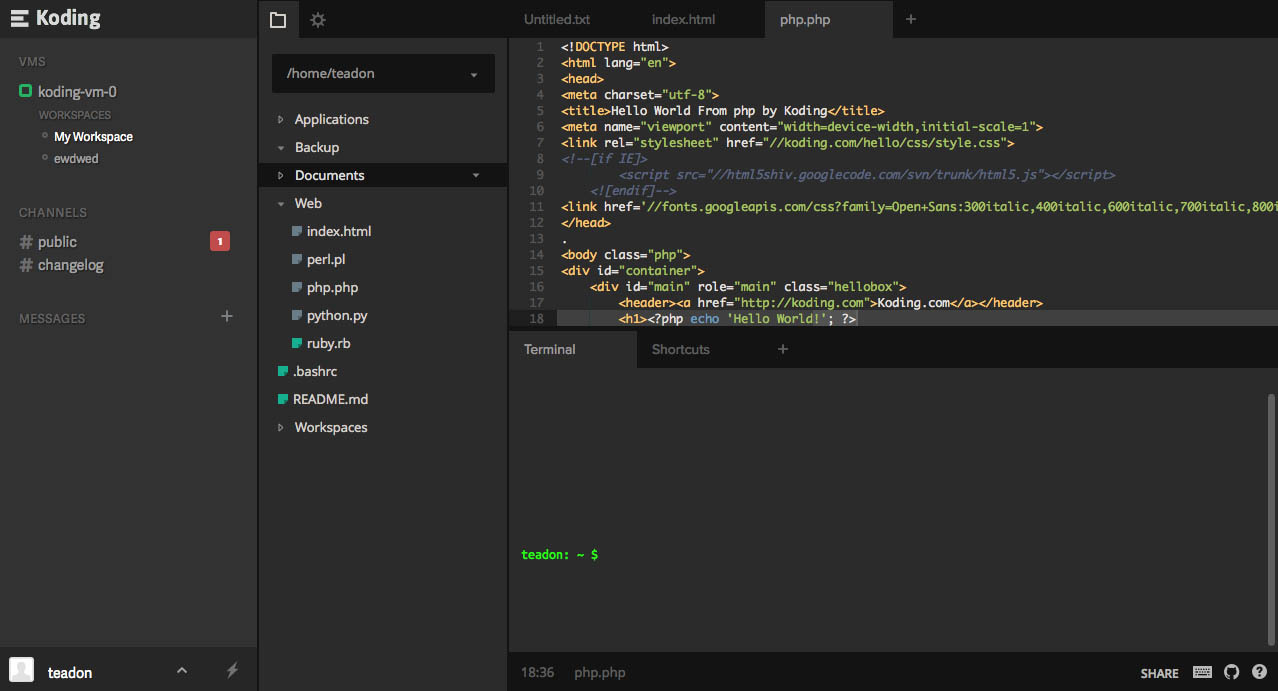
Task: Click the .bashrc file icon
Action: tap(282, 371)
